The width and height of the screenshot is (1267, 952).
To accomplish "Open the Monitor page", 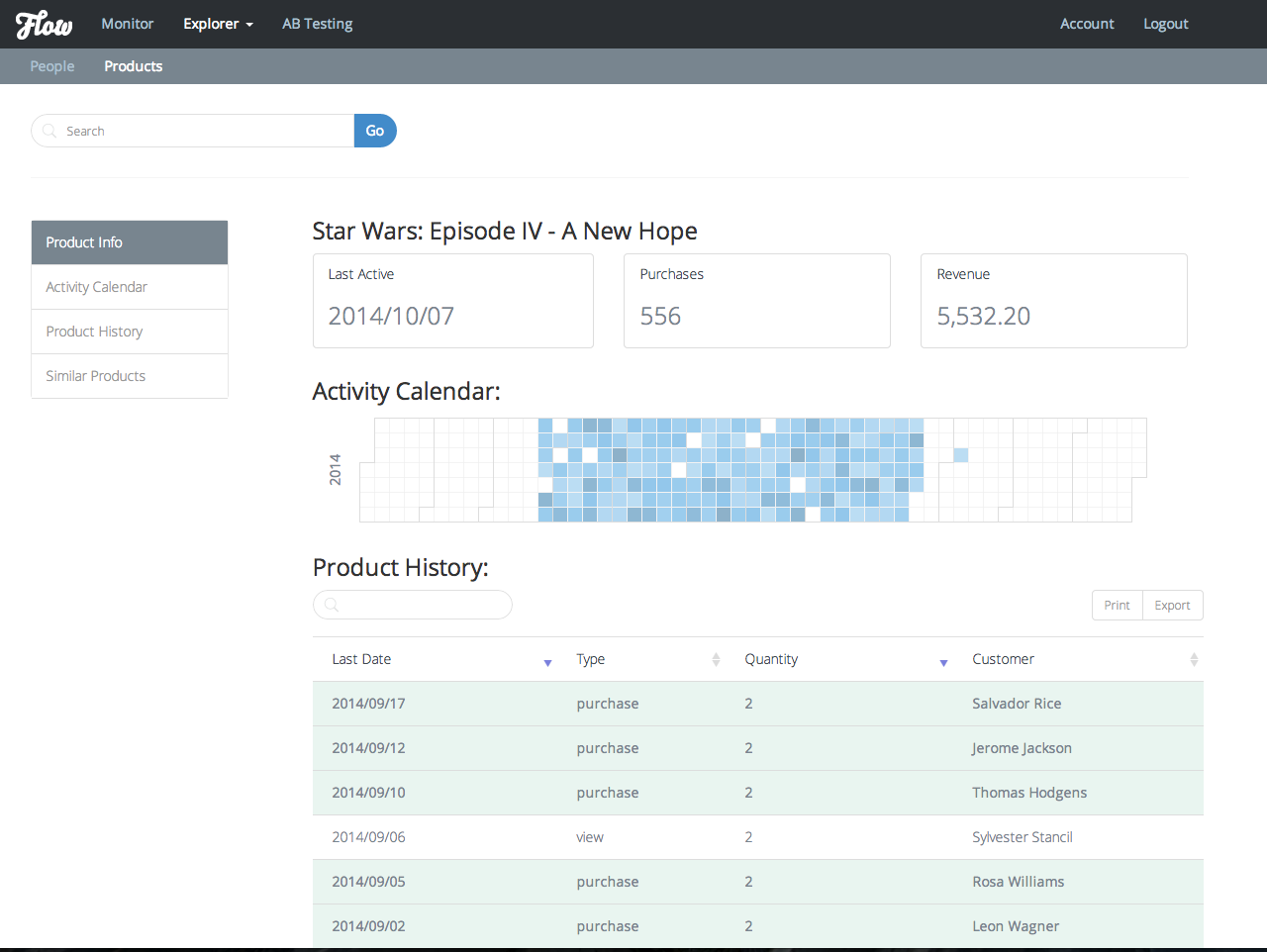I will point(128,24).
